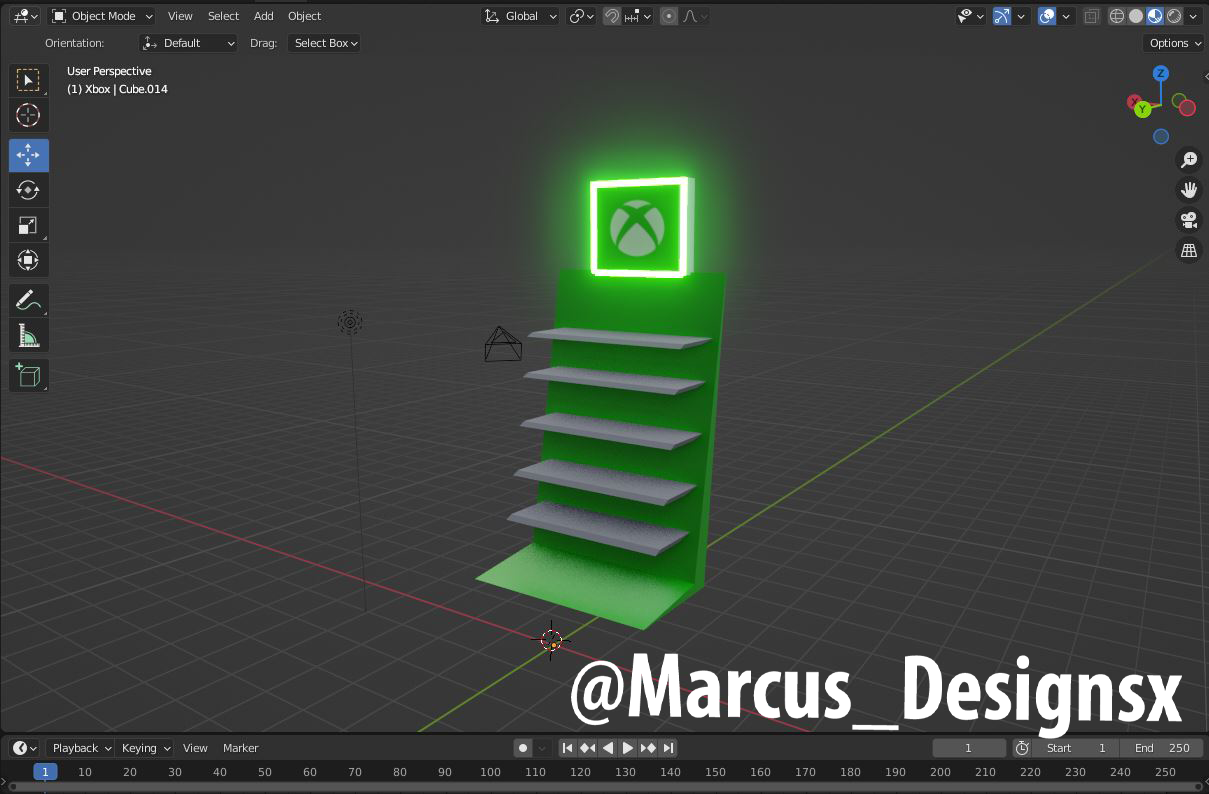Switch to wireframe viewport shading

pyautogui.click(x=1117, y=16)
